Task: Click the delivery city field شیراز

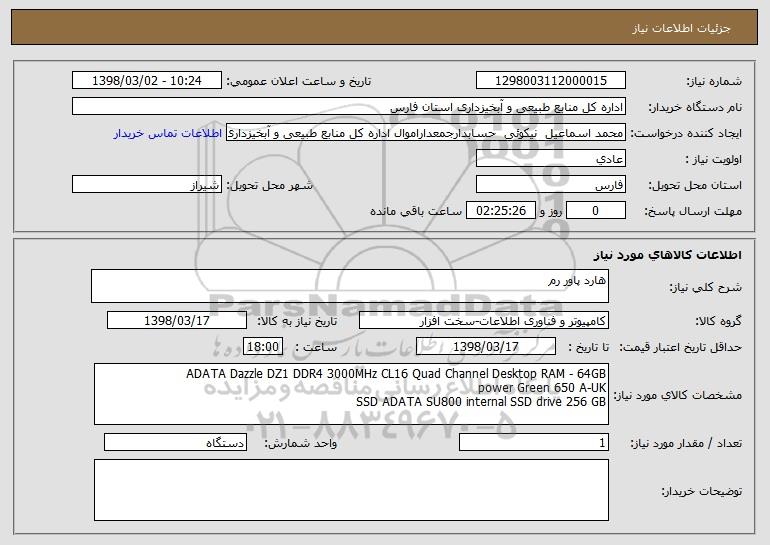Action: point(146,185)
